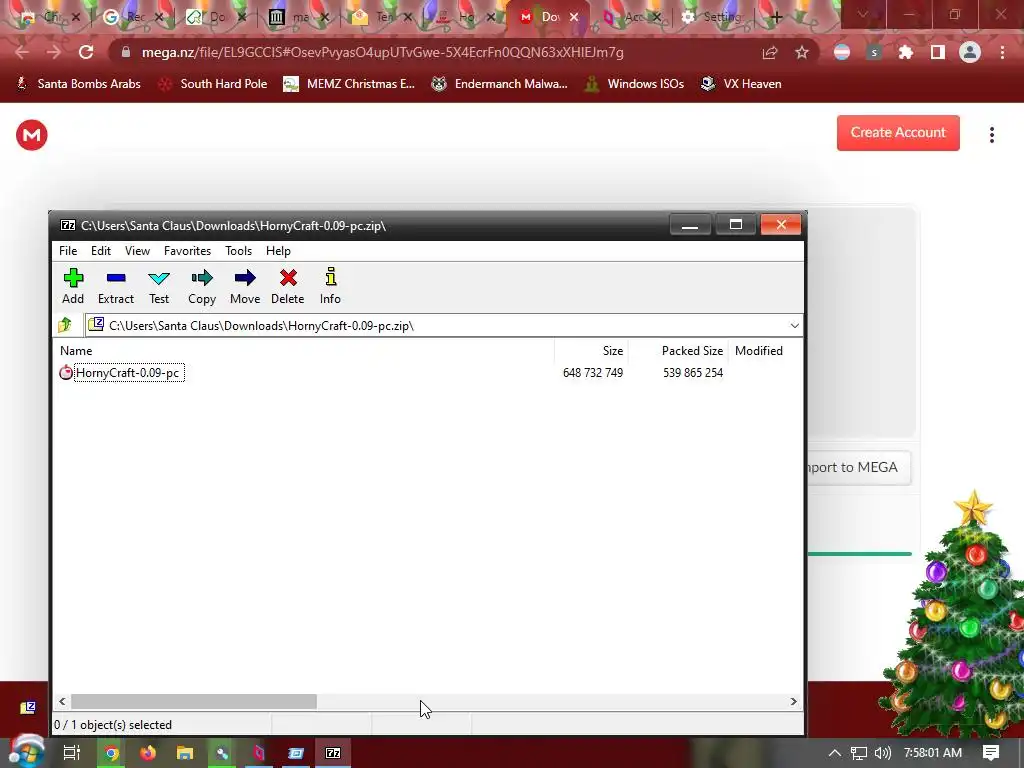Share this page from the address bar

click(x=770, y=52)
